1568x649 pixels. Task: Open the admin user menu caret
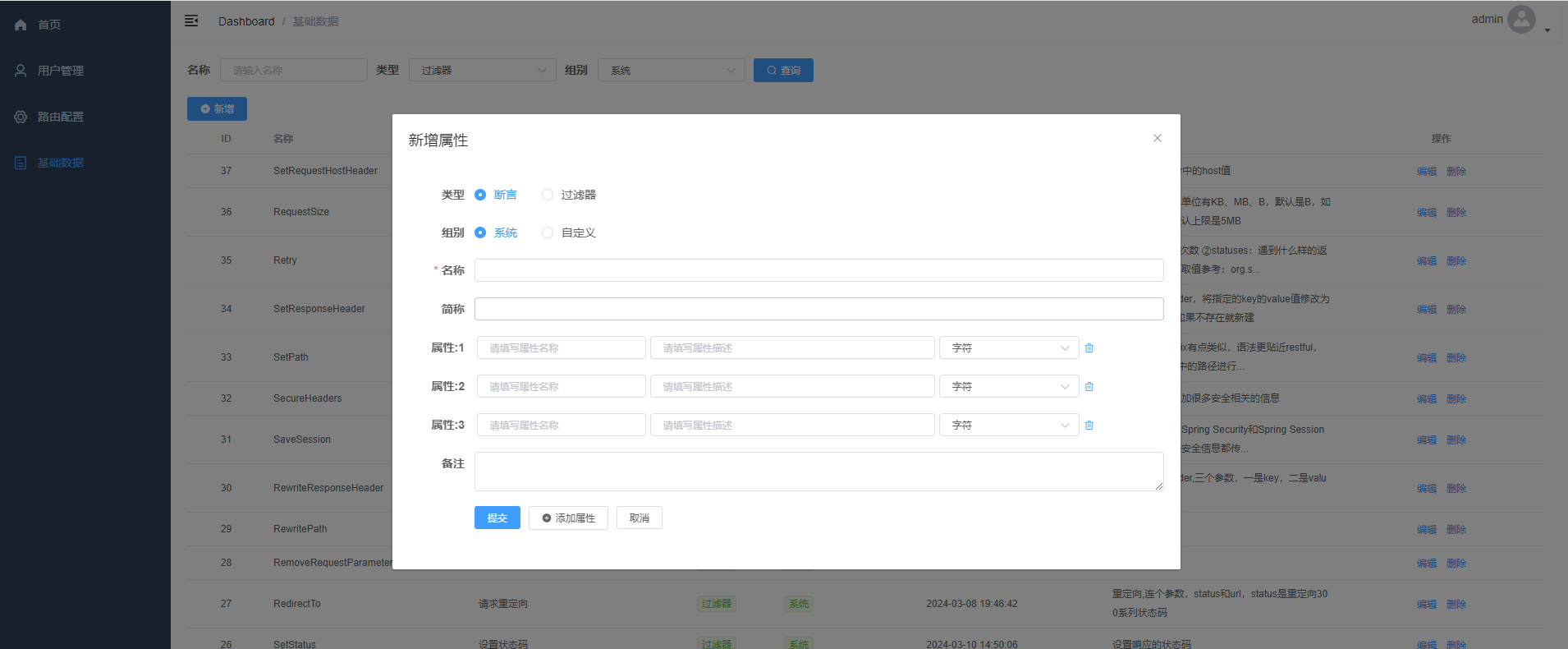coord(1547,30)
